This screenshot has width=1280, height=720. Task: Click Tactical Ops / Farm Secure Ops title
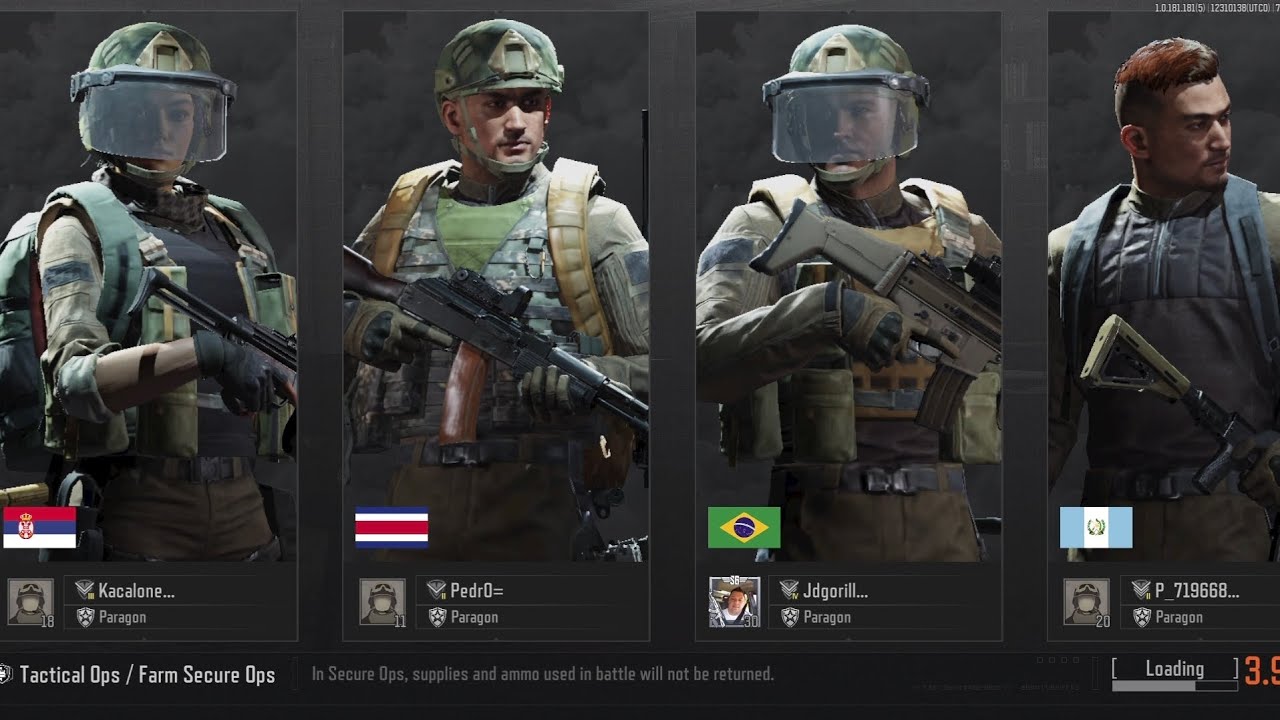[147, 675]
